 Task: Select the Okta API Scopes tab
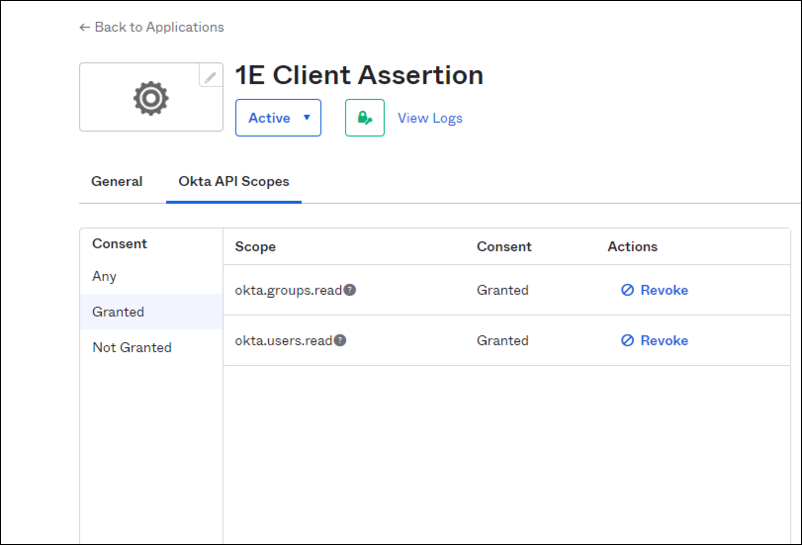click(234, 182)
